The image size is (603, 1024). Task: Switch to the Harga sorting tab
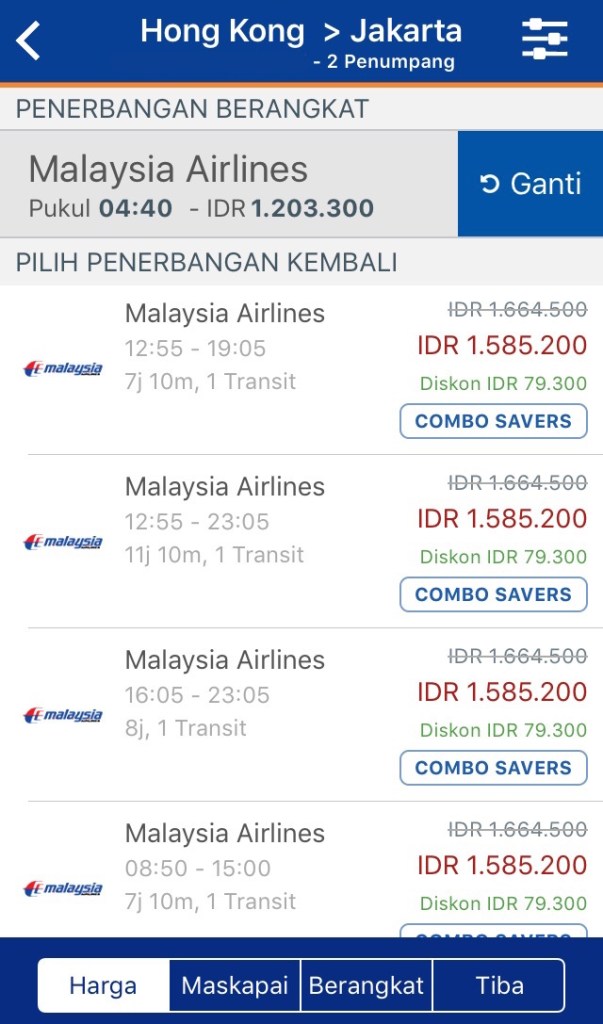point(102,985)
